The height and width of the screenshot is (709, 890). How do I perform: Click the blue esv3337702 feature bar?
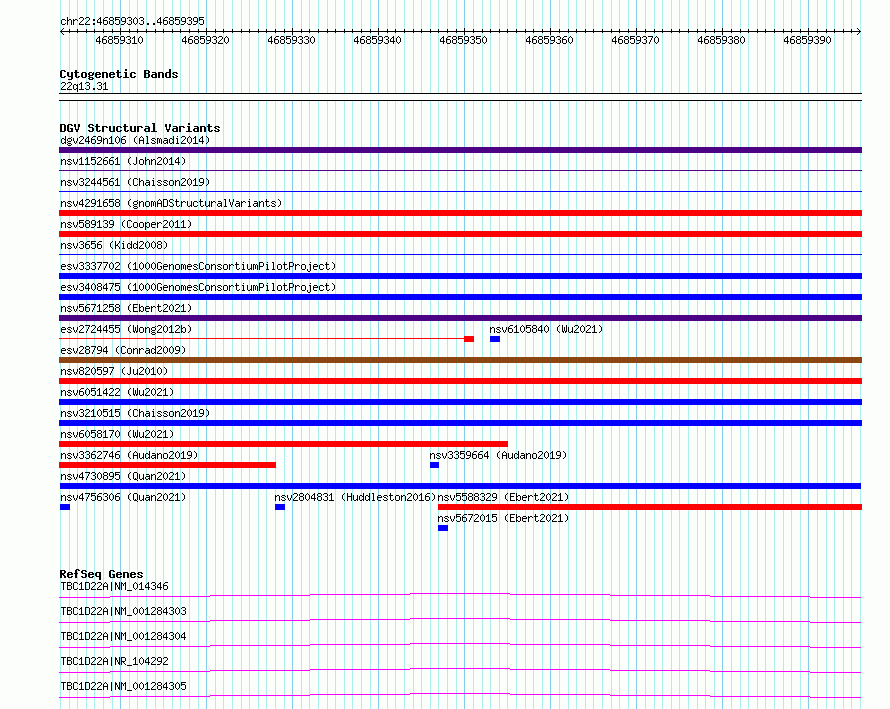460,276
